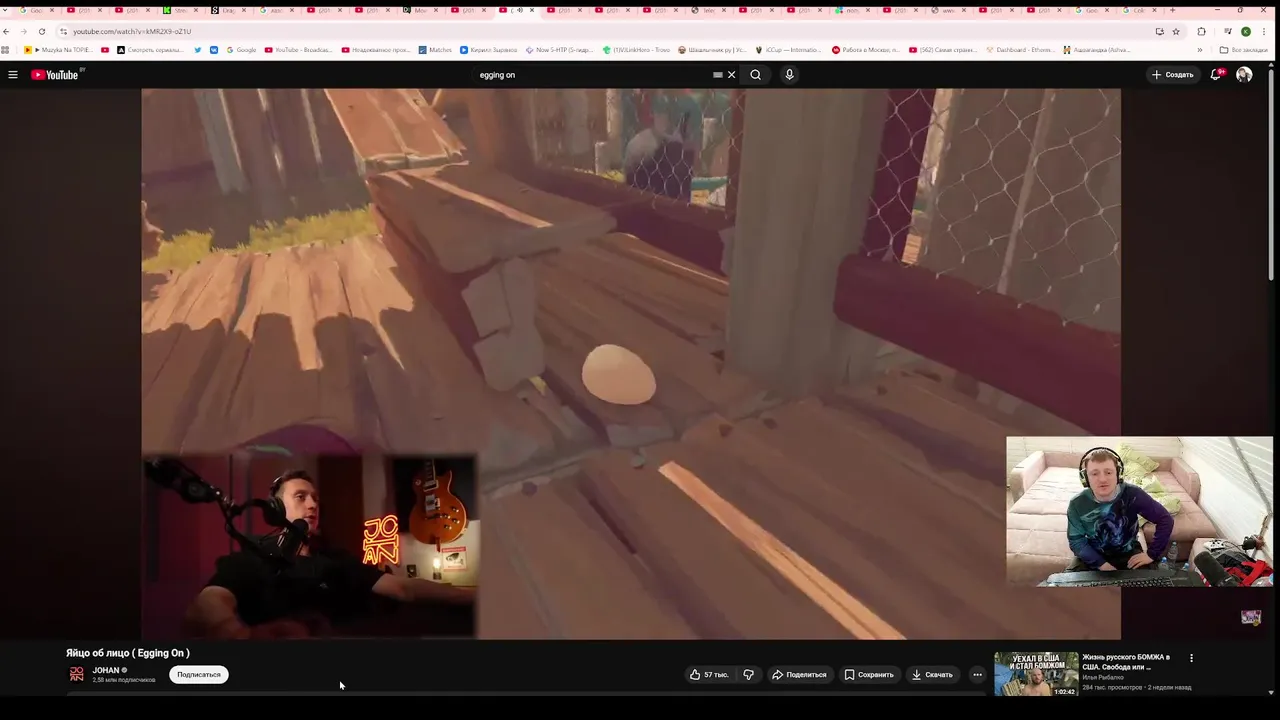This screenshot has height=720, width=1280.
Task: Open the Matches bookmark
Action: [x=435, y=50]
